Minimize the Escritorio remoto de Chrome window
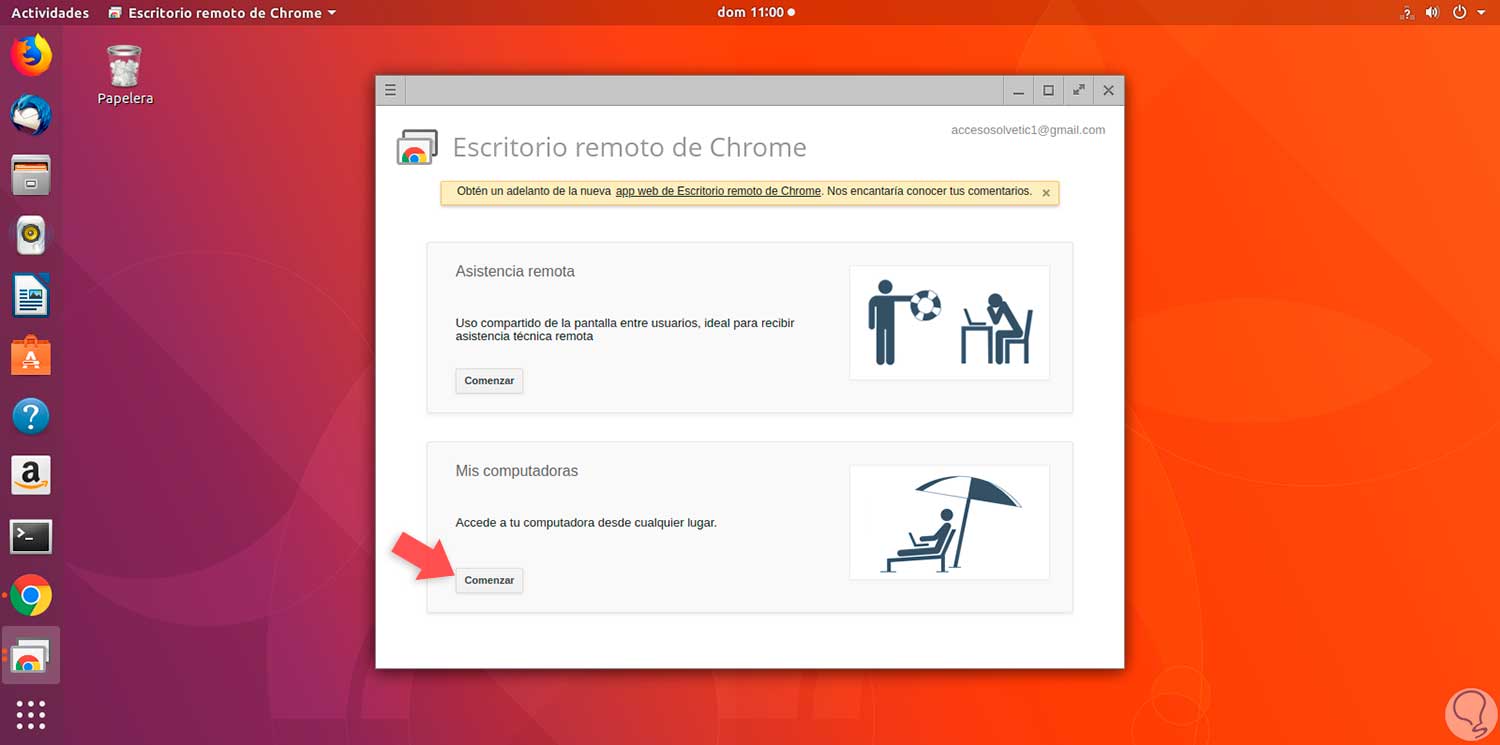The image size is (1500, 745). pos(1018,90)
